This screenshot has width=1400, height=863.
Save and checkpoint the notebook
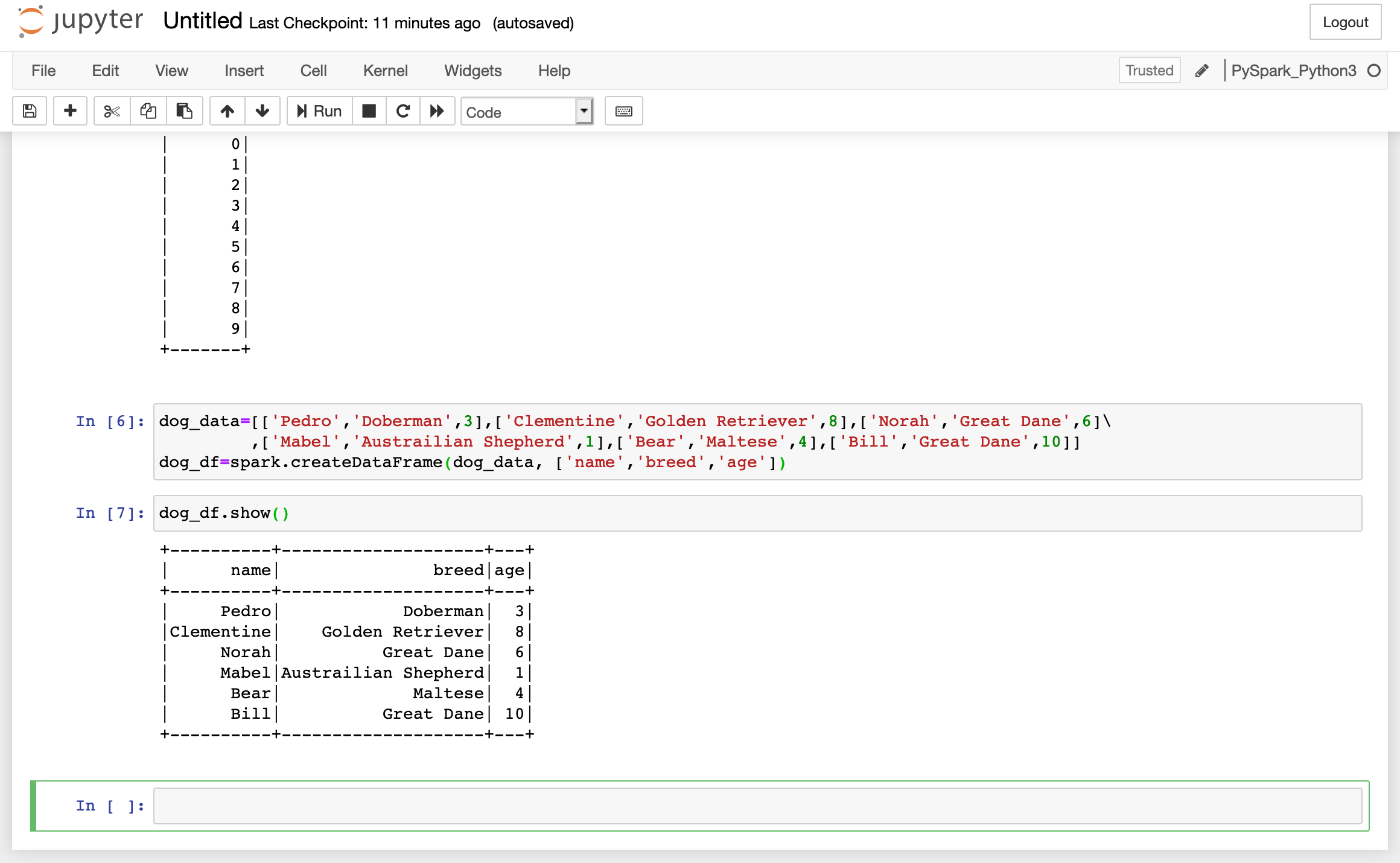point(30,111)
